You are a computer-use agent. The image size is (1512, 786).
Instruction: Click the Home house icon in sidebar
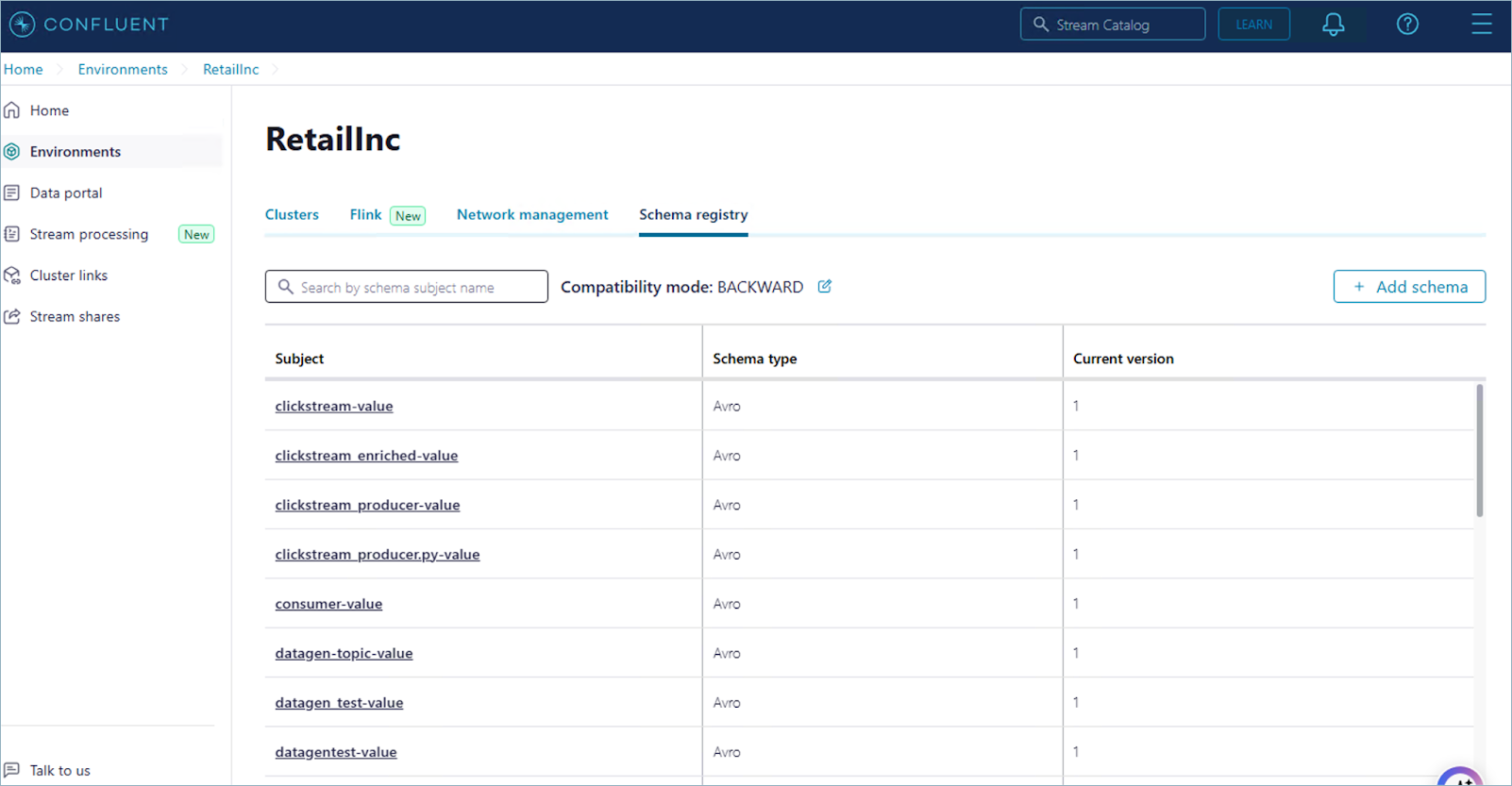pyautogui.click(x=12, y=110)
